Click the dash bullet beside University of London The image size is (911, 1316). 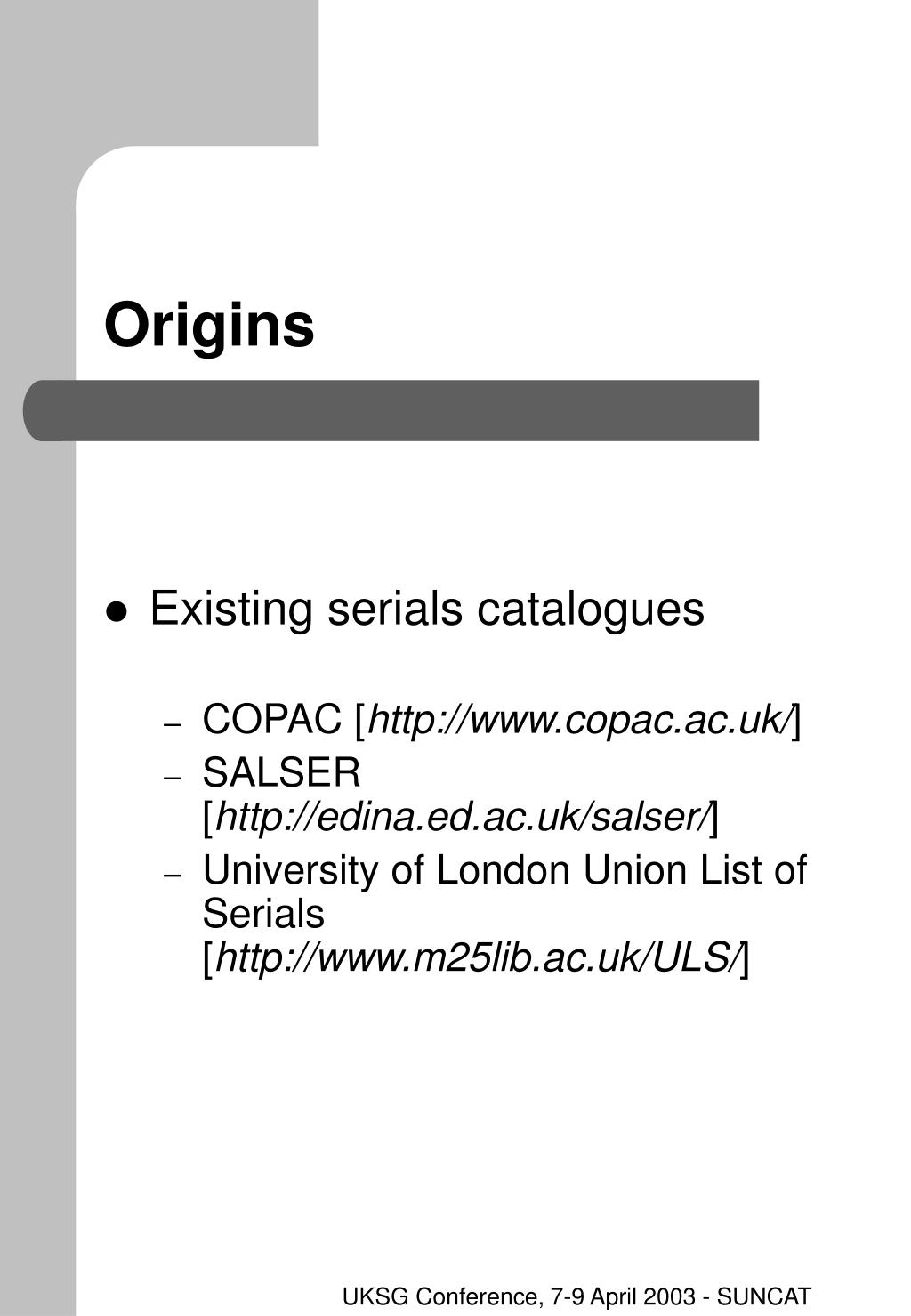pos(173,876)
